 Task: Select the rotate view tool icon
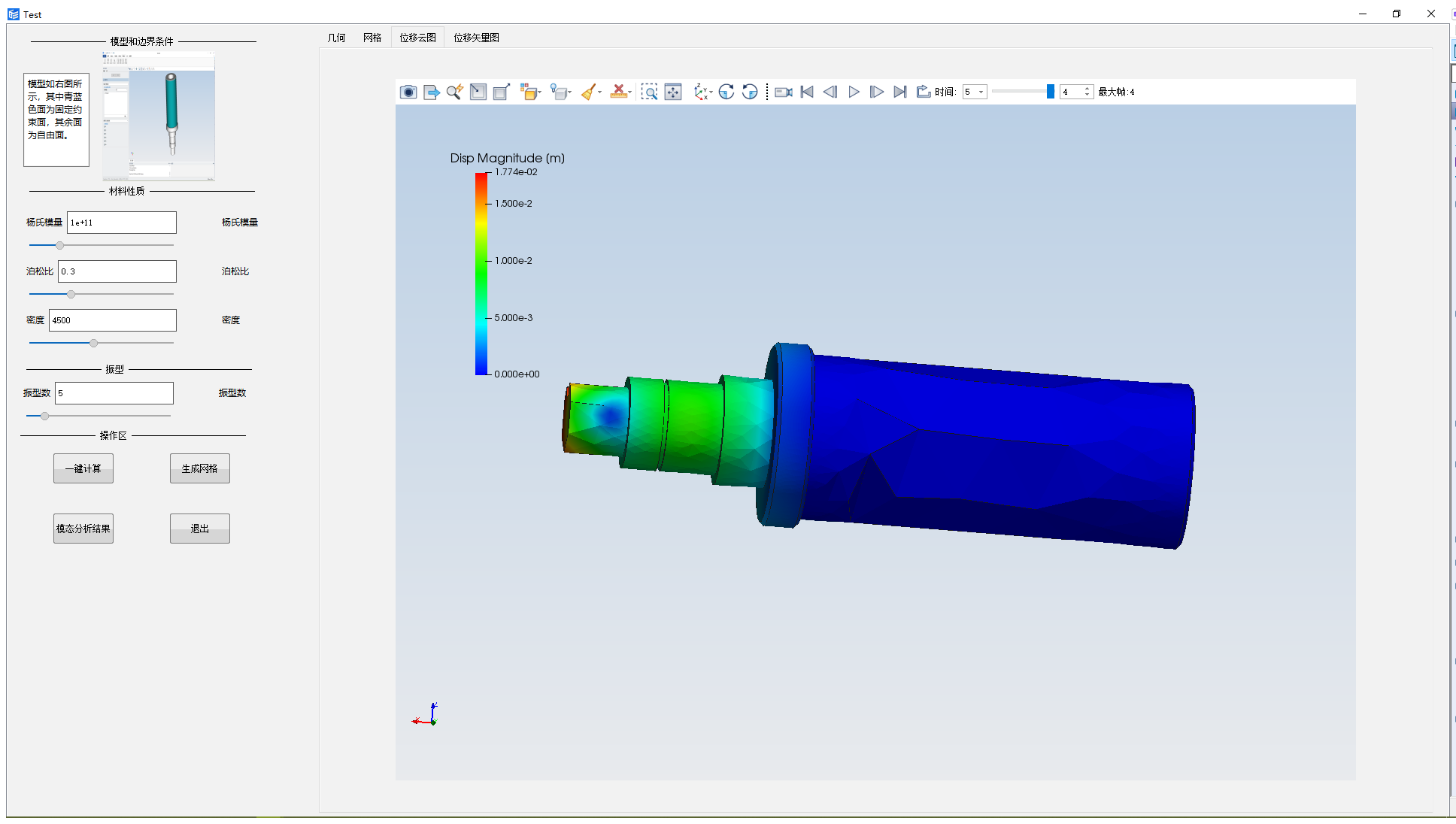(x=727, y=91)
